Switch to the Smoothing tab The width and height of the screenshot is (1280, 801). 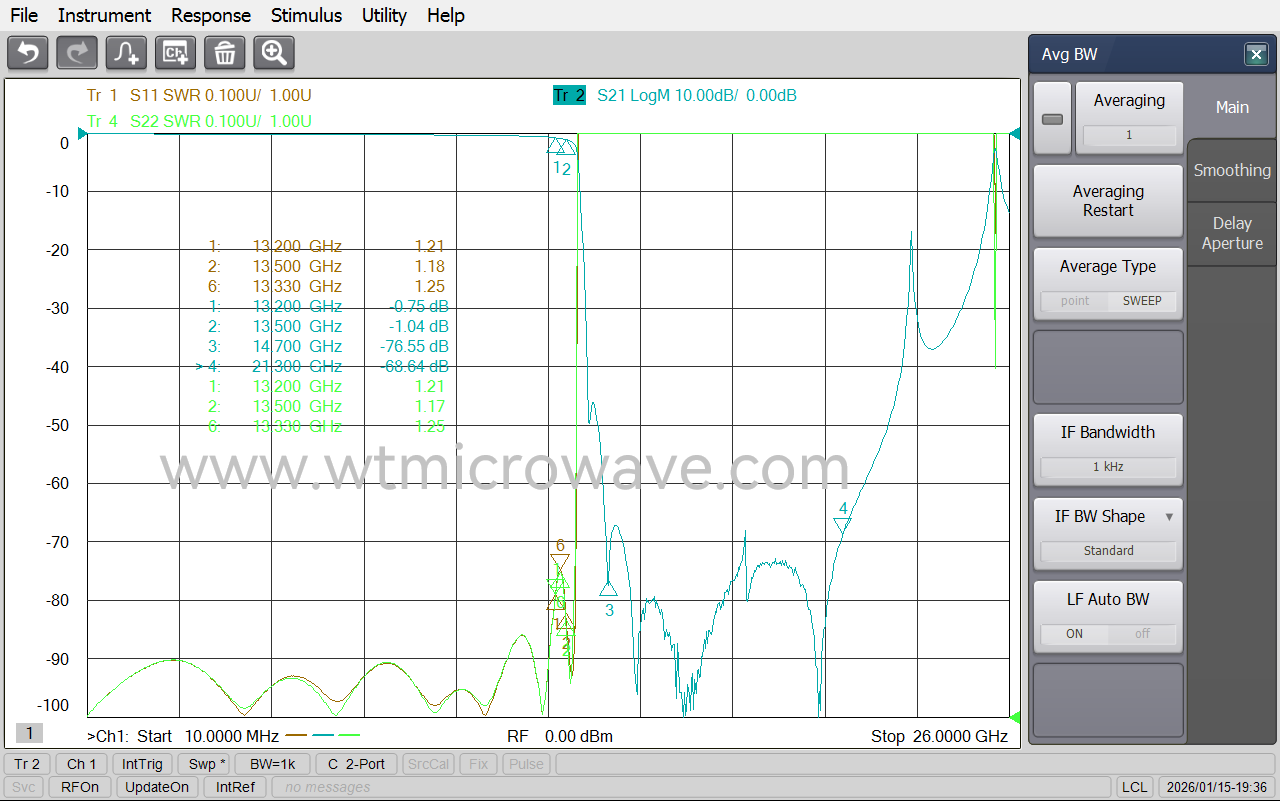[1232, 170]
